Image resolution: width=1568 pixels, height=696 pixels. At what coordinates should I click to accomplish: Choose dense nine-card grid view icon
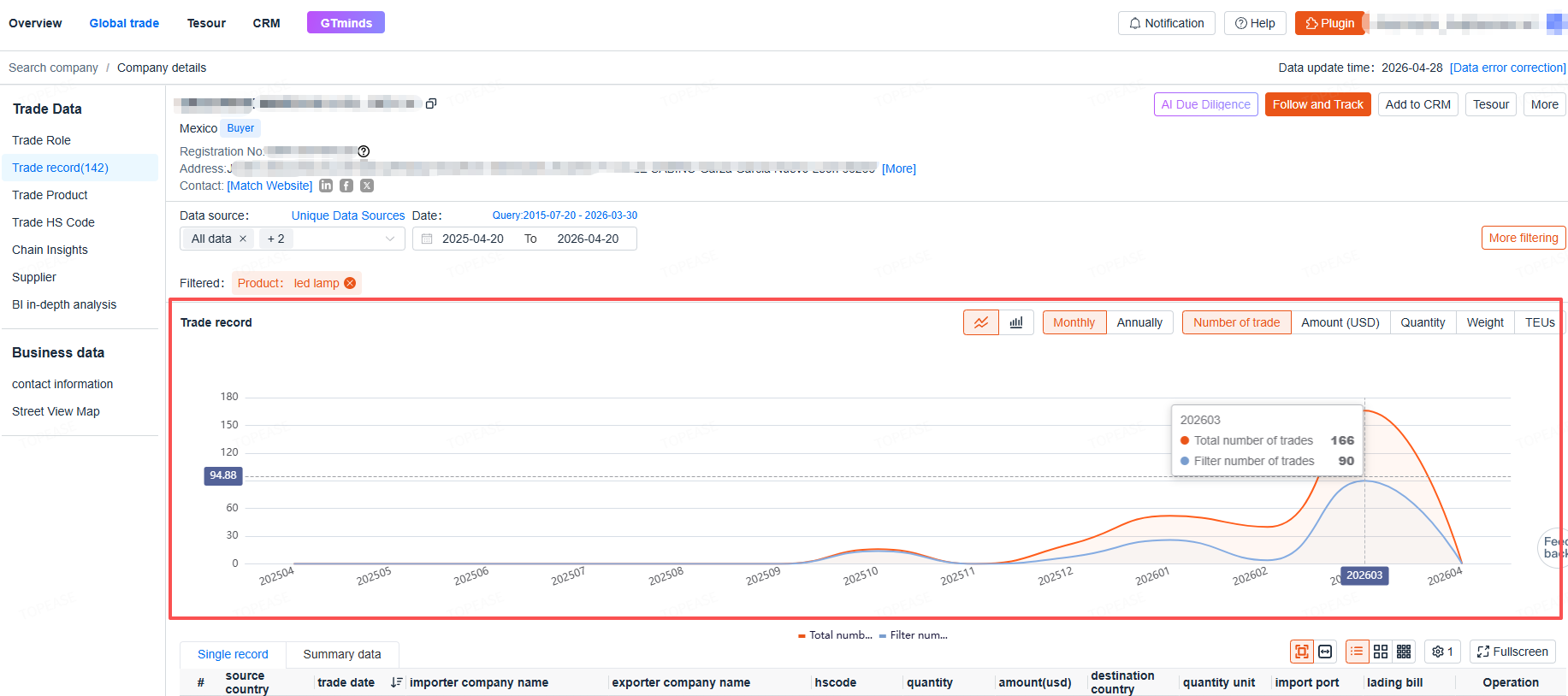[x=1404, y=652]
